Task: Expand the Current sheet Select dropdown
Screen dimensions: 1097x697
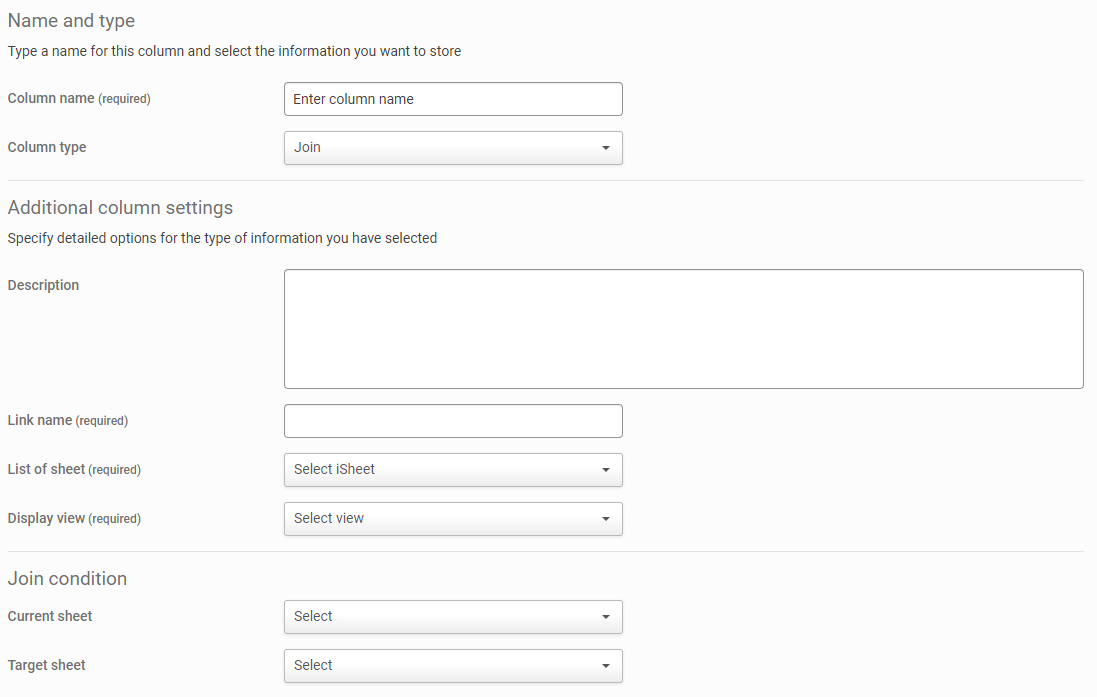Action: click(453, 617)
